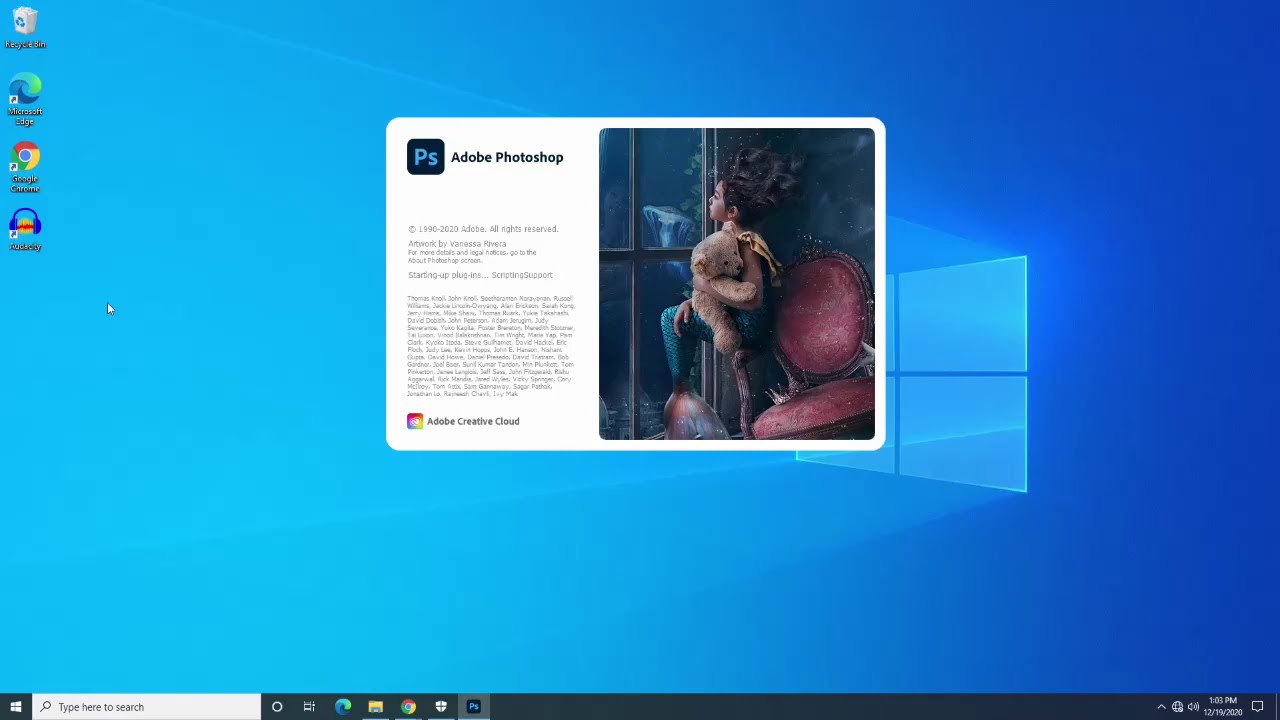Expand hidden system tray icons

click(1161, 707)
